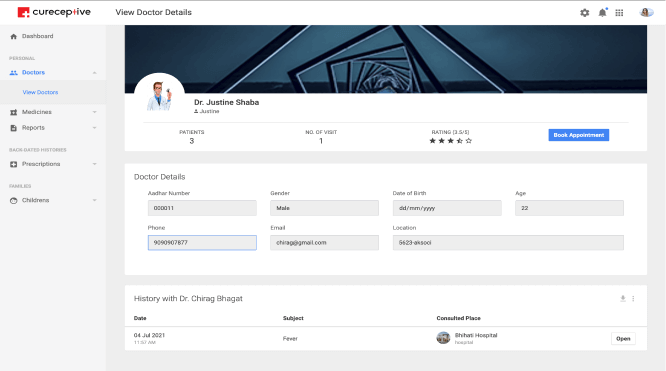Select View Doctors submenu item
The width and height of the screenshot is (666, 371).
pyautogui.click(x=40, y=92)
